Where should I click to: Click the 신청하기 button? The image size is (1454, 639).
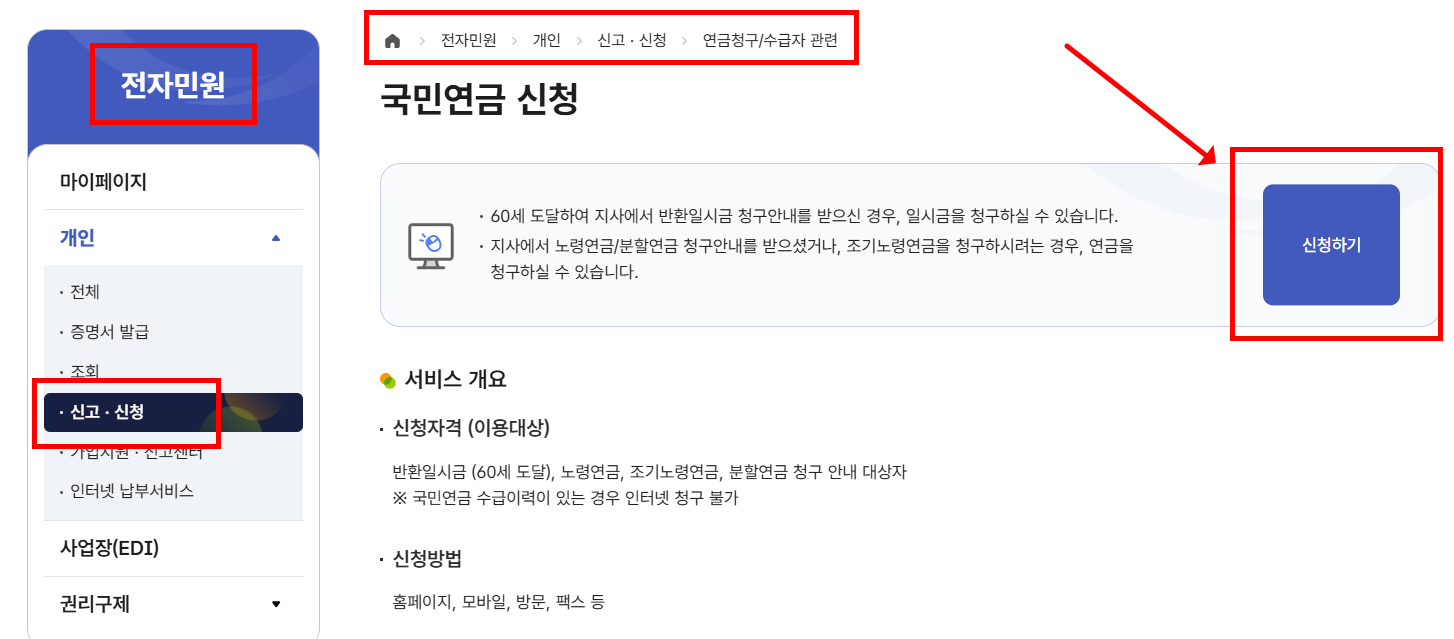(1330, 244)
